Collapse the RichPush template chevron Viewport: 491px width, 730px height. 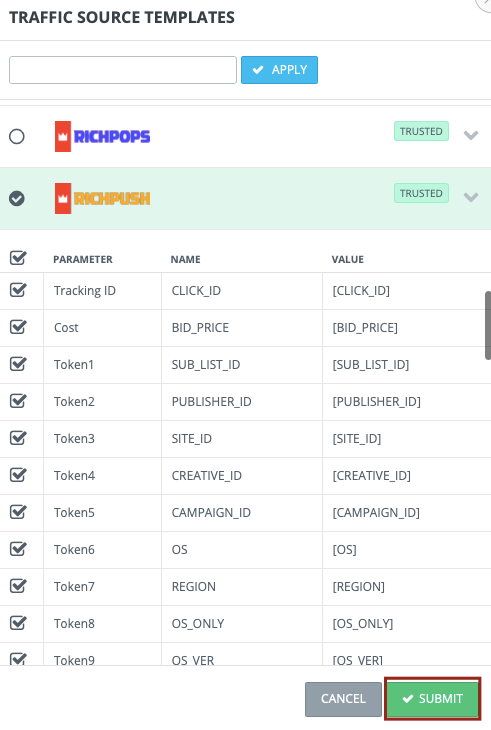[x=471, y=197]
